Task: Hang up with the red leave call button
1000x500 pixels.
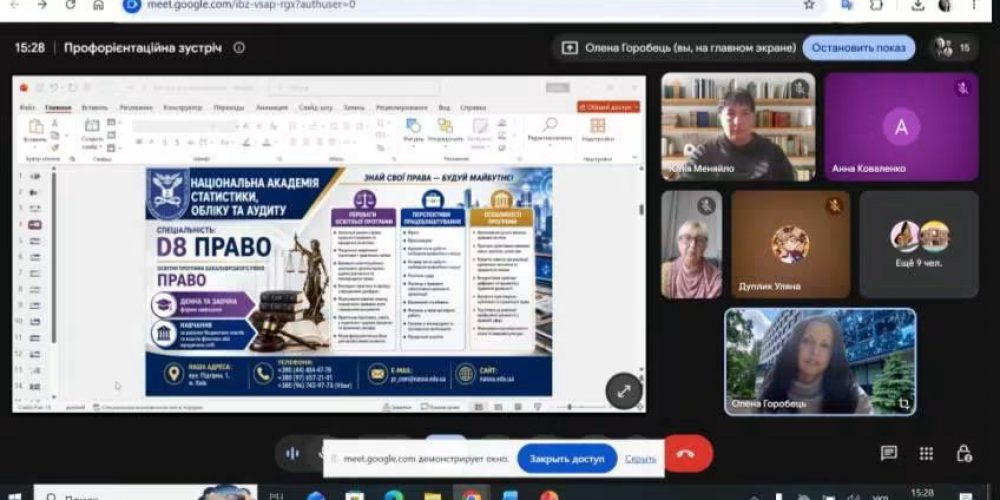Action: click(686, 454)
